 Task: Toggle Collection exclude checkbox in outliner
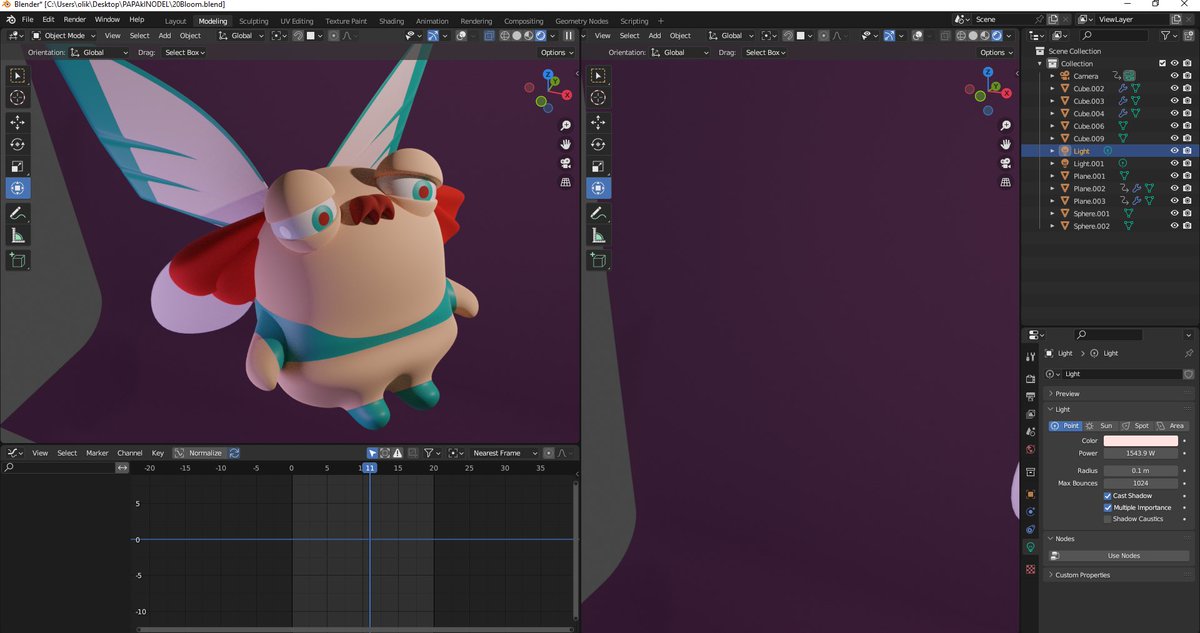[x=1162, y=63]
